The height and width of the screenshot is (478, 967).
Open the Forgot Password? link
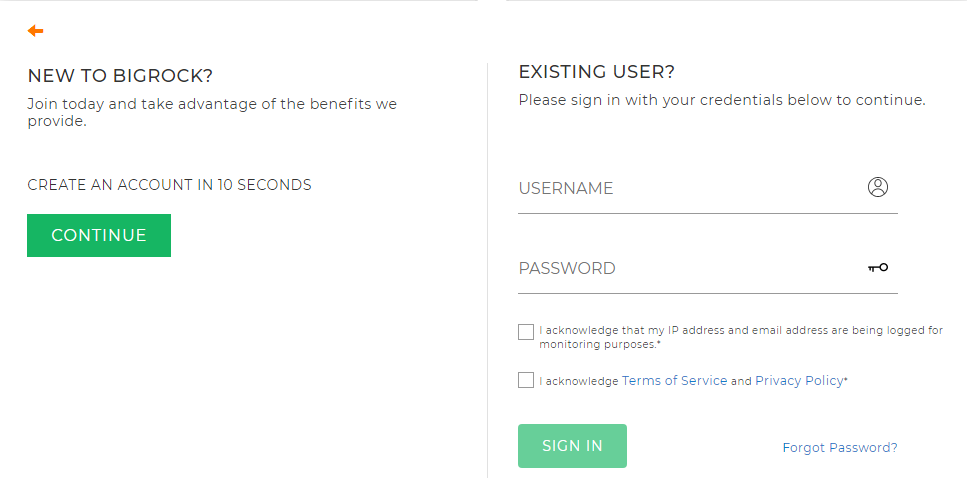(x=840, y=448)
